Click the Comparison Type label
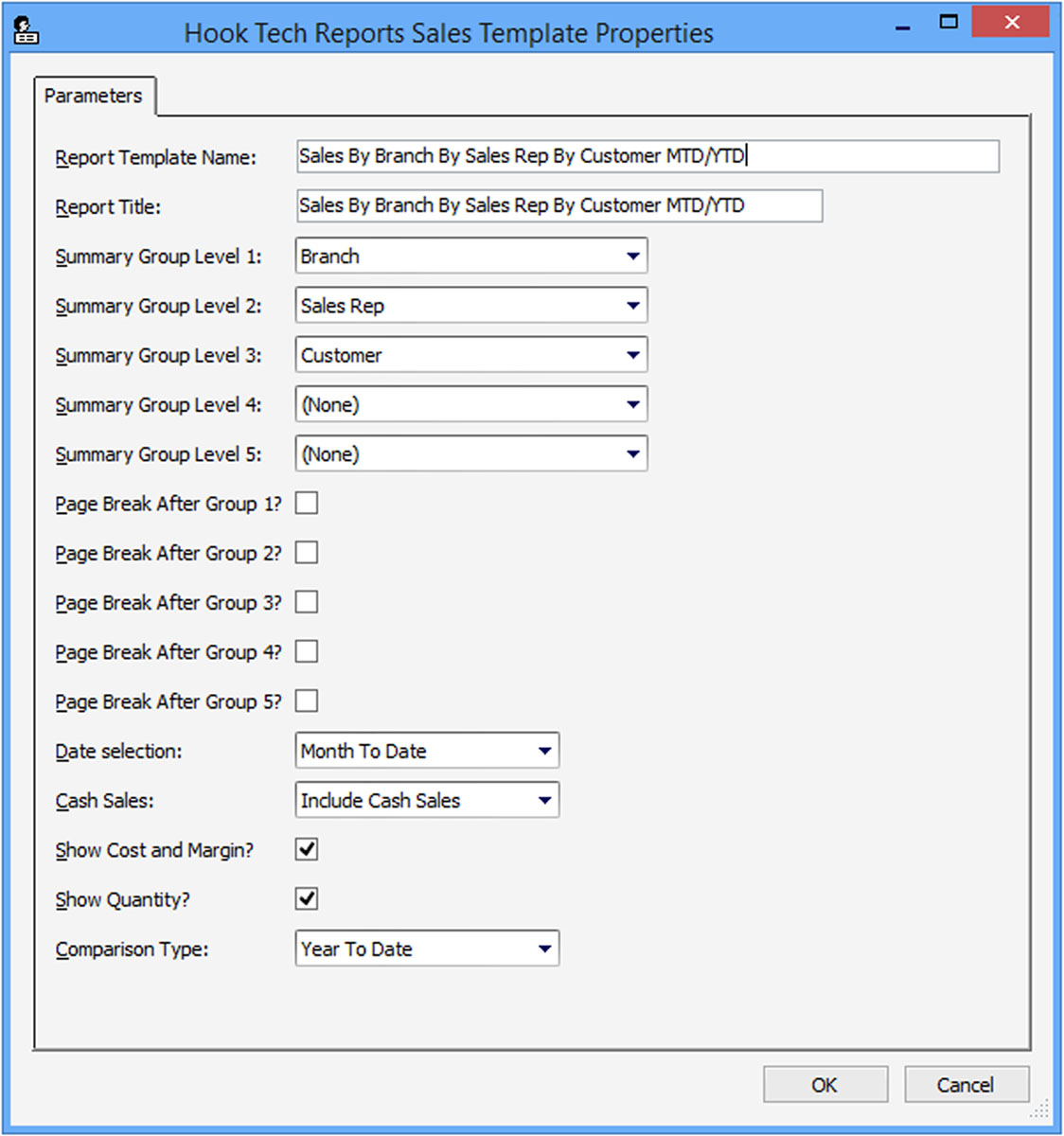Viewport: 1064px width, 1136px height. [132, 950]
